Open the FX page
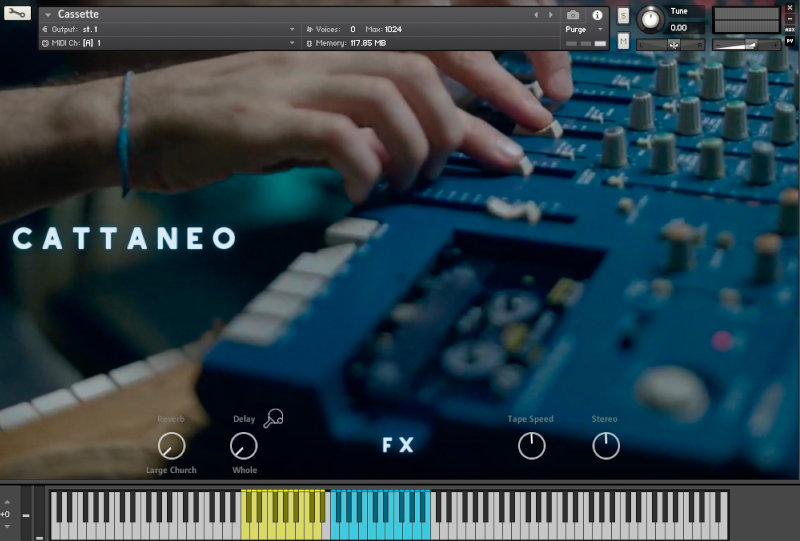Image resolution: width=800 pixels, height=541 pixels. [x=398, y=445]
